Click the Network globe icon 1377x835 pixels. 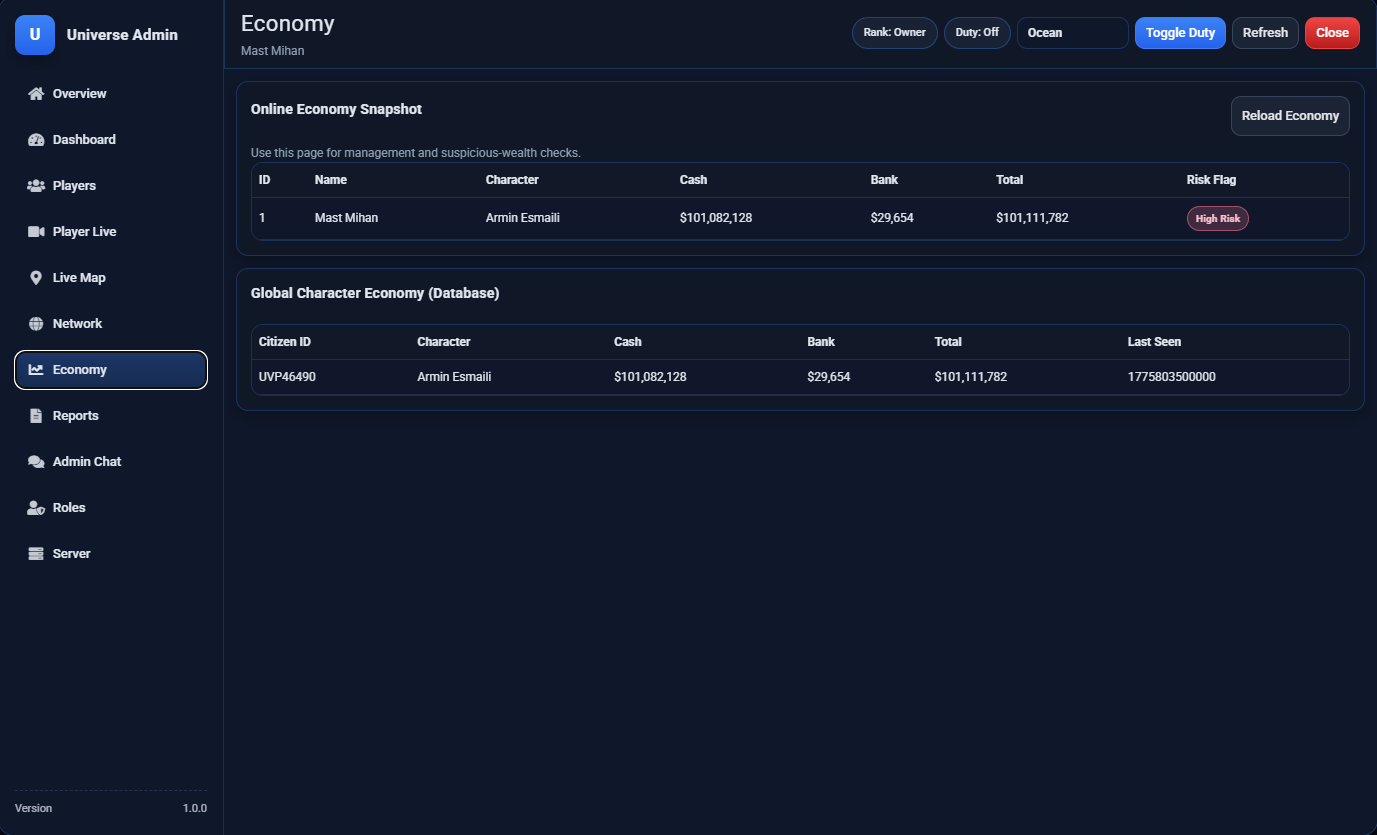(x=36, y=324)
